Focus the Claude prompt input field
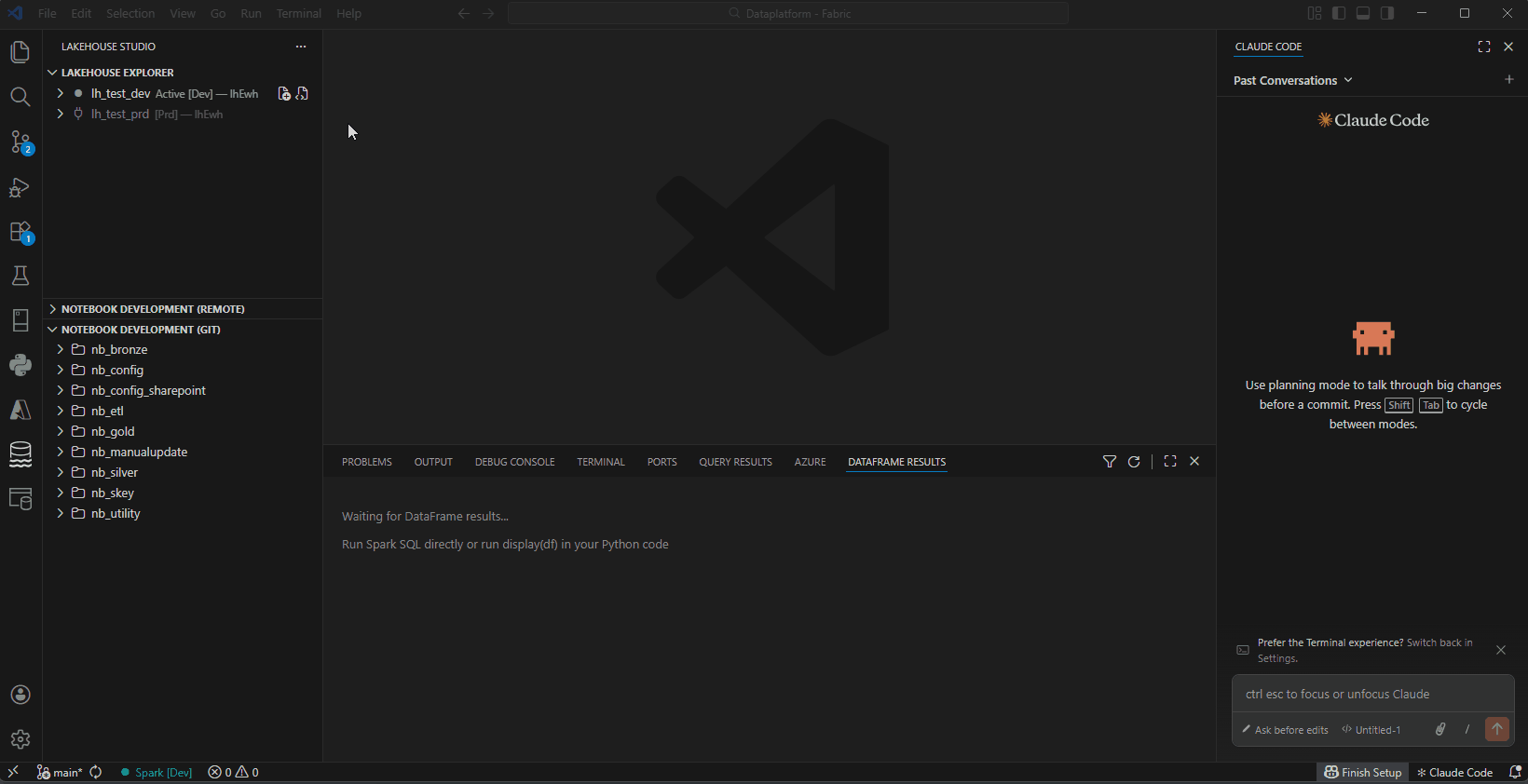This screenshot has height=784, width=1528. (x=1373, y=695)
